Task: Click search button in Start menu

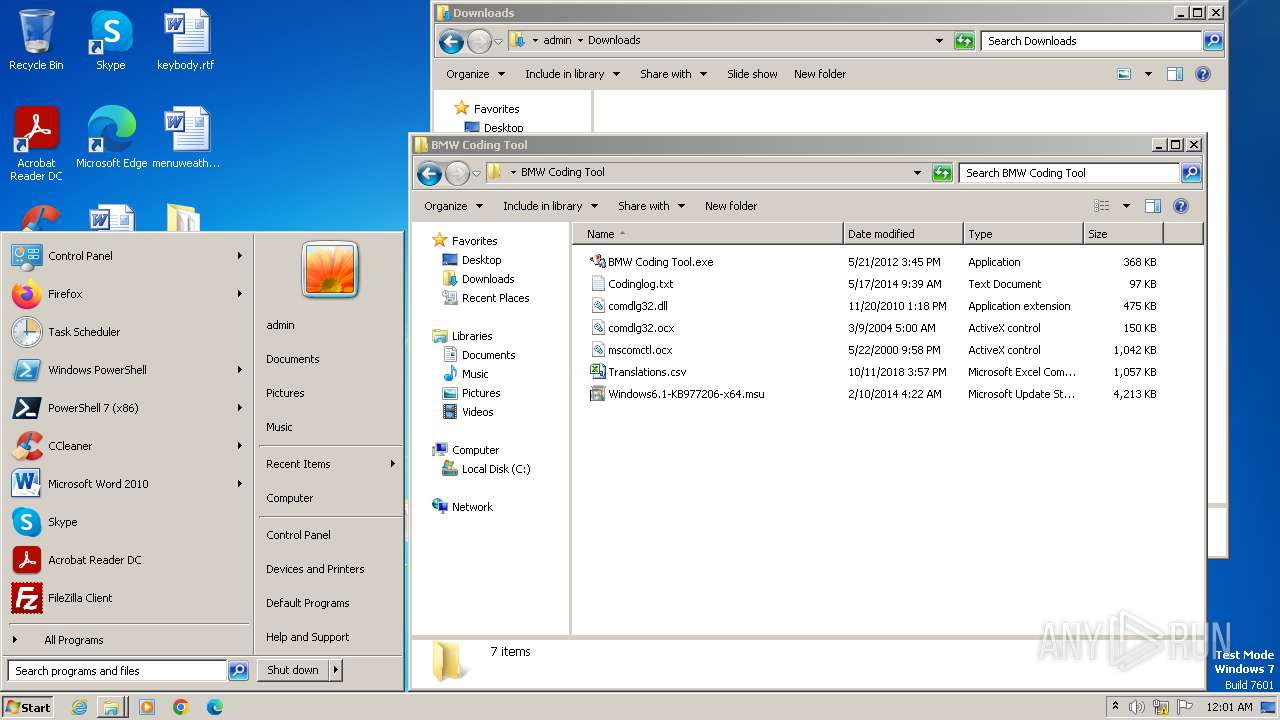Action: [238, 671]
